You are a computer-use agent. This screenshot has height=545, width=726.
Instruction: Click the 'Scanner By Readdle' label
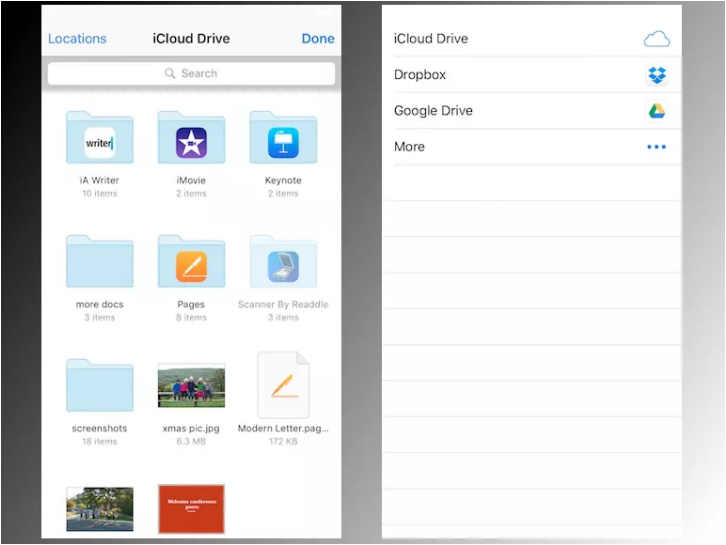point(283,304)
